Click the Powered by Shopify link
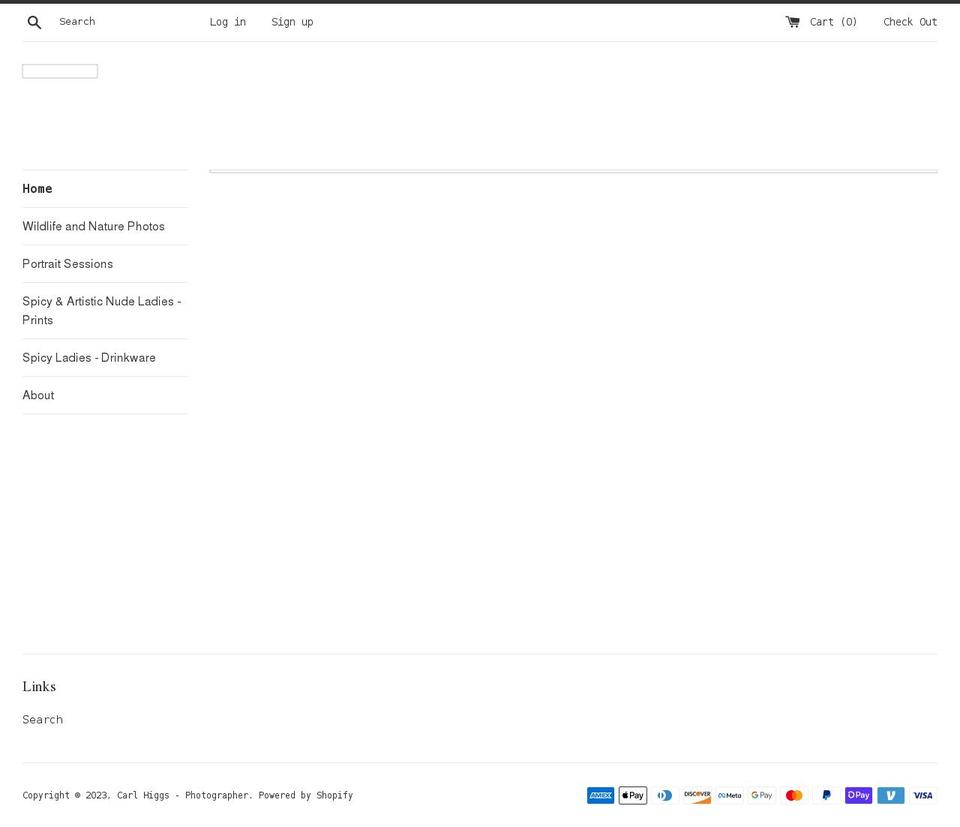960x827 pixels. (x=306, y=795)
